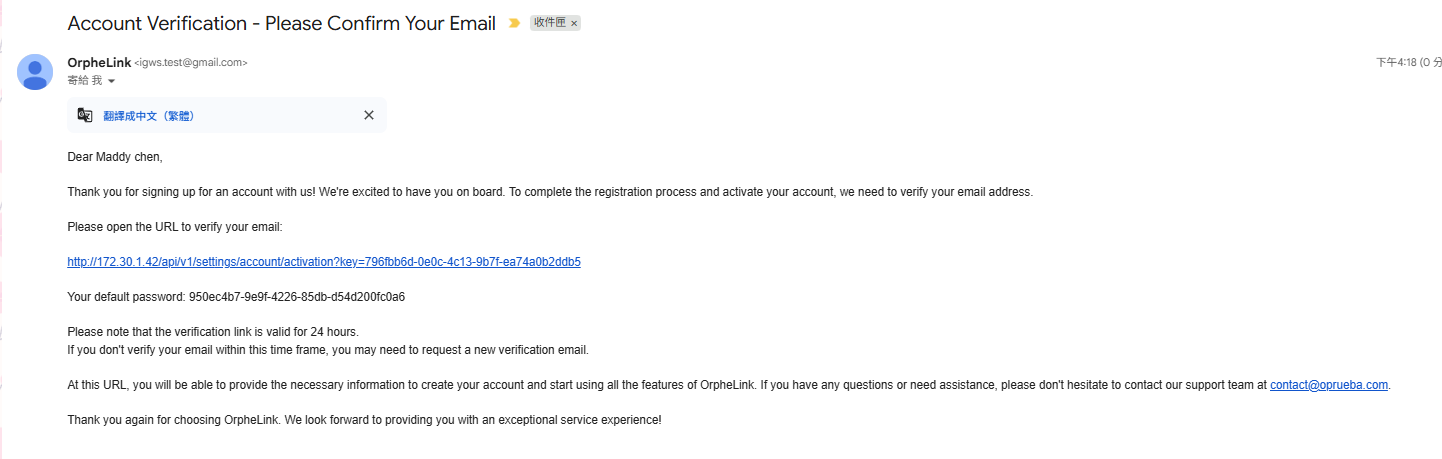
Task: Click the Dear Maddy chen greeting line
Action: 115,157
